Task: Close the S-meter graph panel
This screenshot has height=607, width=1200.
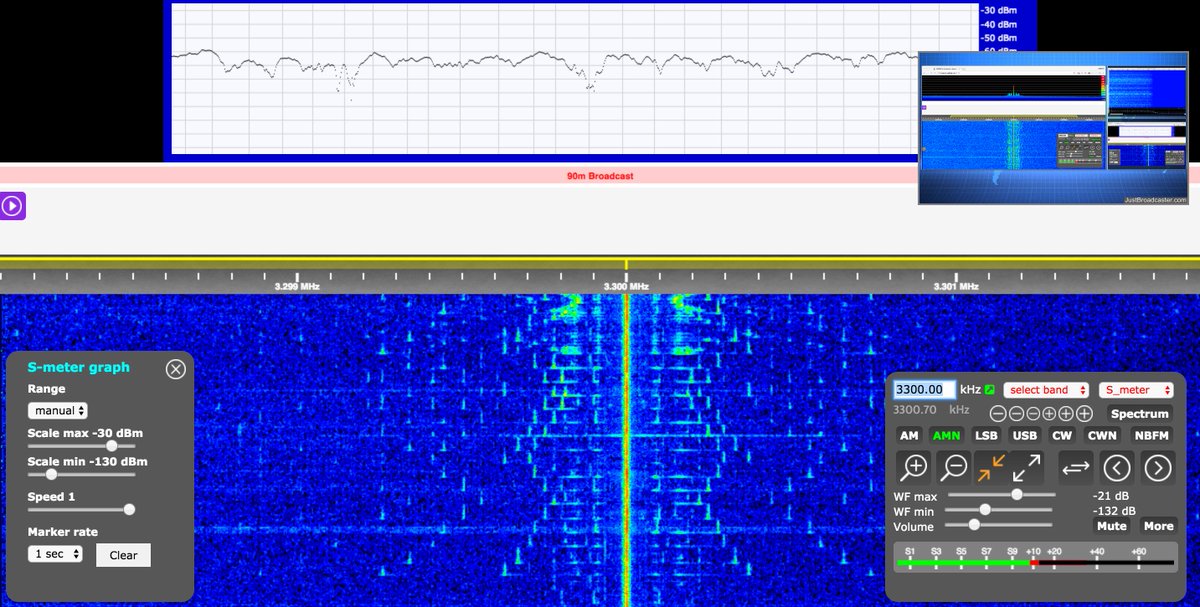Action: tap(176, 369)
